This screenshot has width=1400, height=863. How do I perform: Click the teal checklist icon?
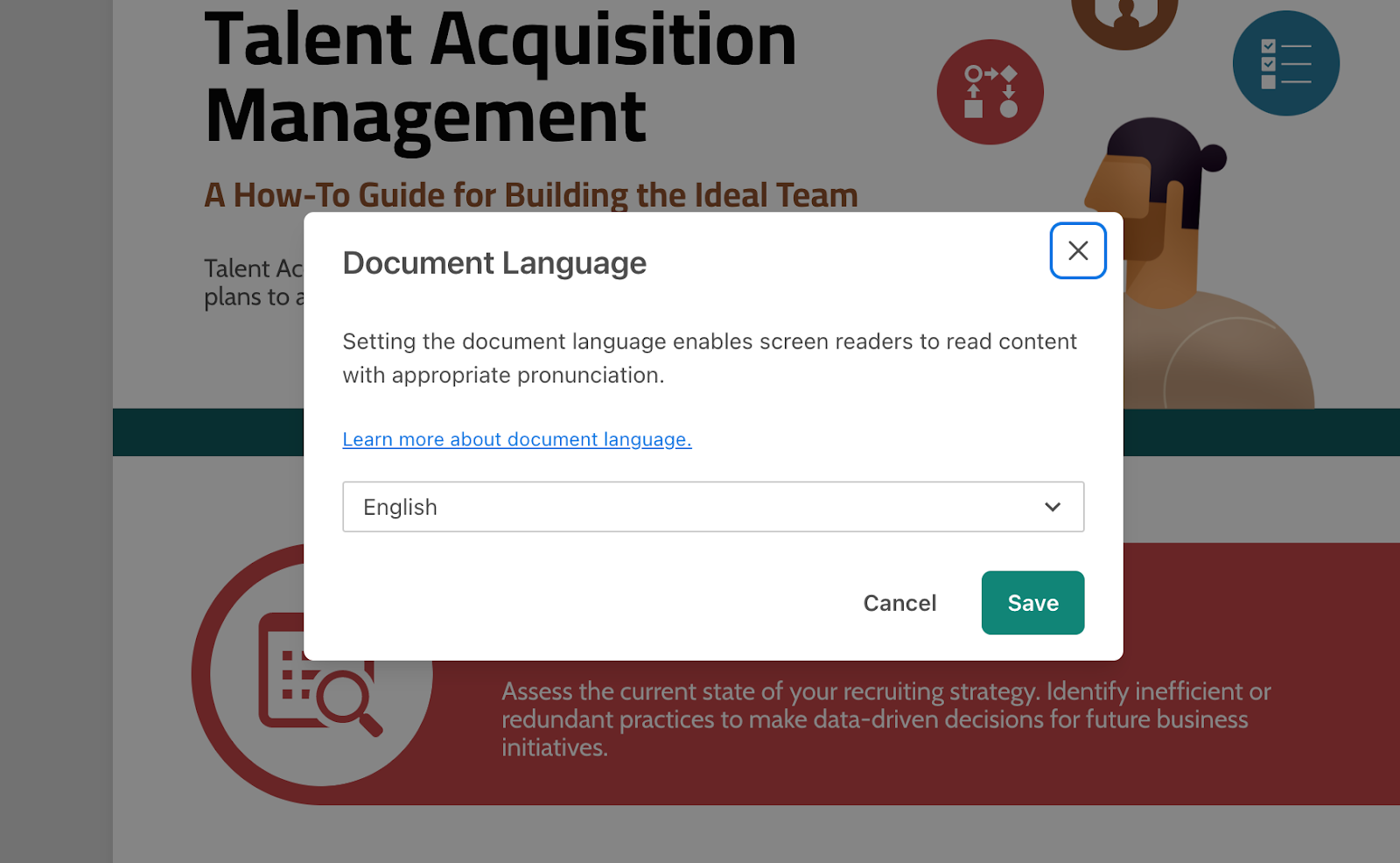(x=1285, y=62)
